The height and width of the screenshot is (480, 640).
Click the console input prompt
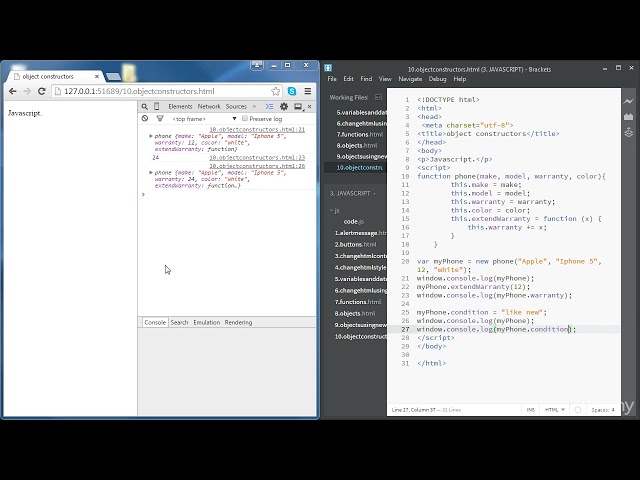click(x=227, y=194)
